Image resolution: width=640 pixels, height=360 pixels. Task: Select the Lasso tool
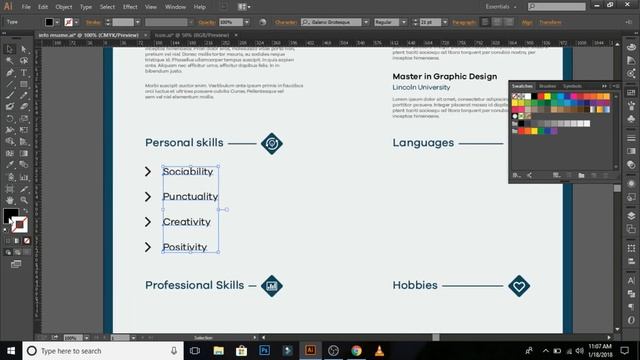click(24, 61)
